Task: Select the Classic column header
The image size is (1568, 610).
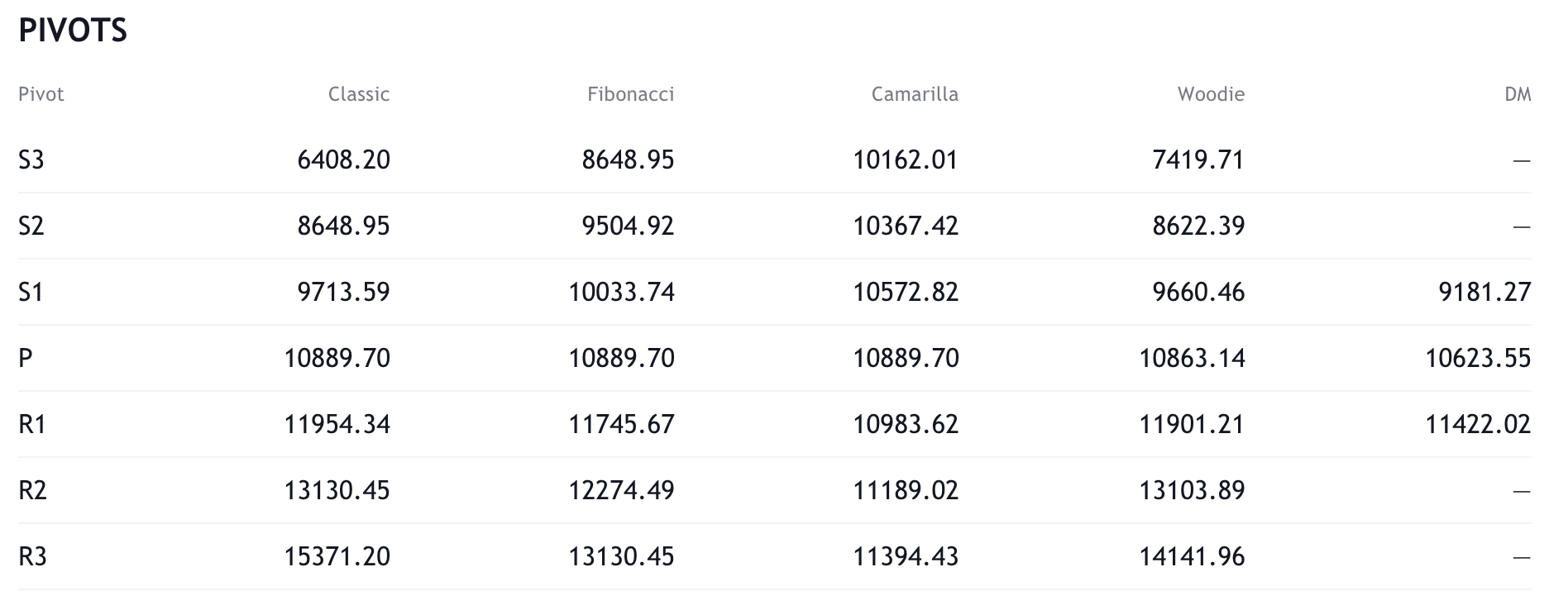Action: tap(358, 94)
